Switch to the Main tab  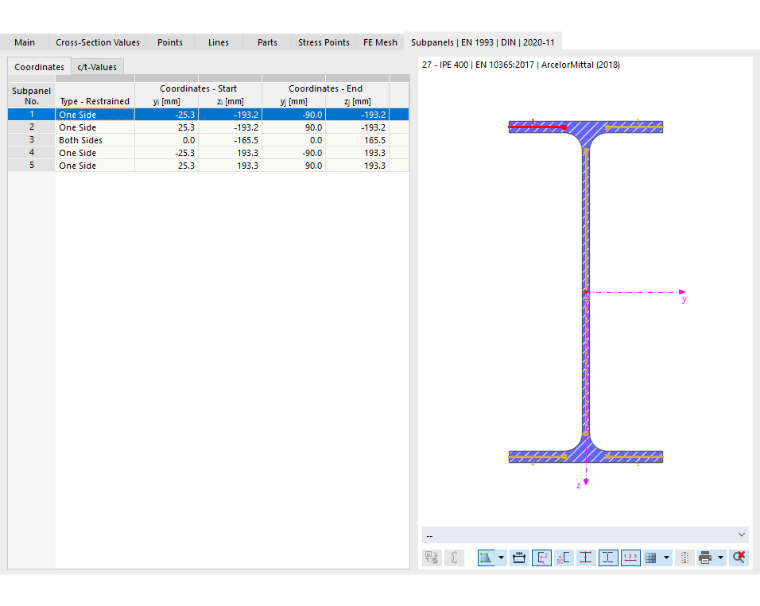click(x=24, y=42)
